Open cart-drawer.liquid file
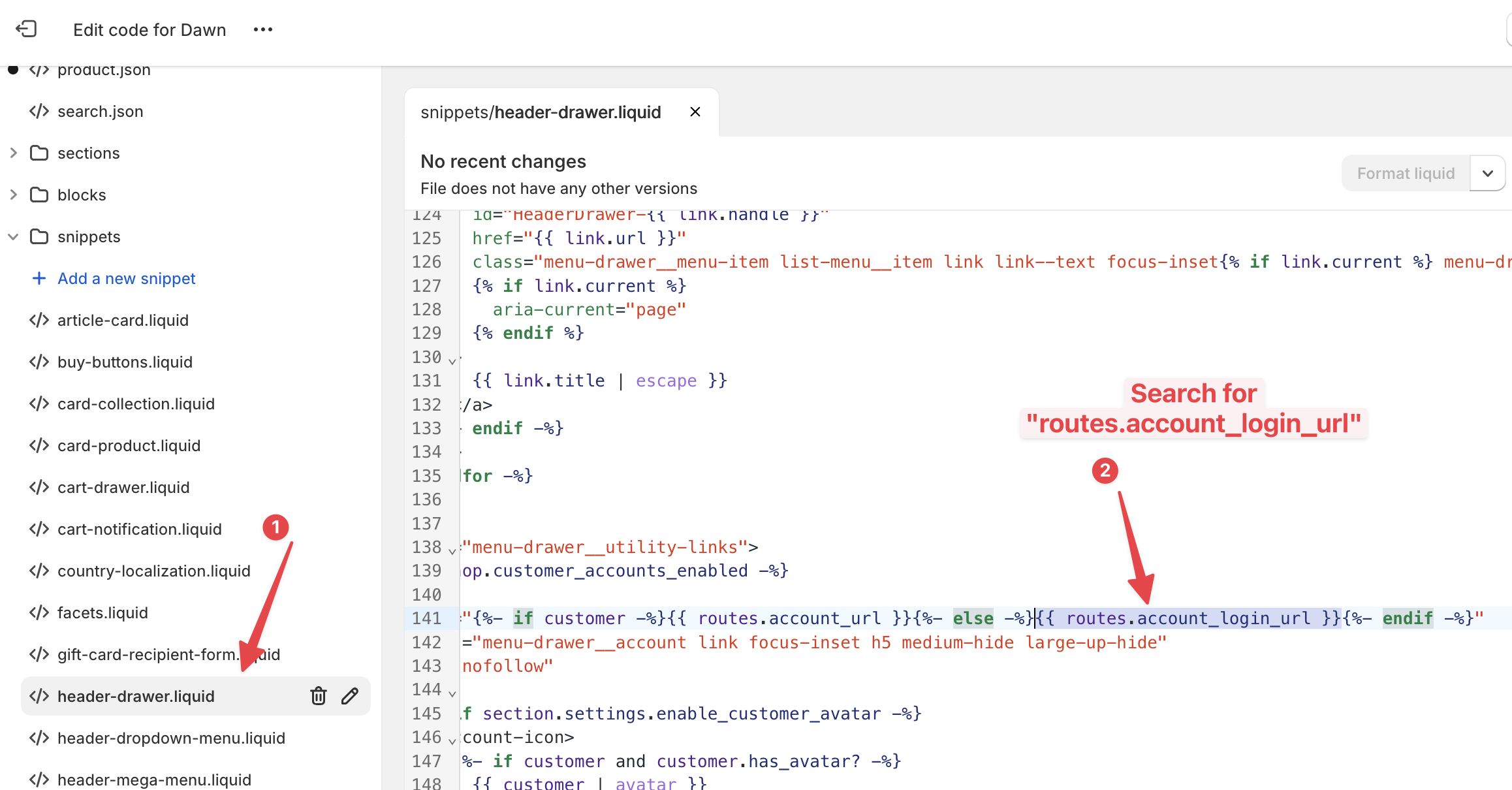The height and width of the screenshot is (790, 1512). 123,487
